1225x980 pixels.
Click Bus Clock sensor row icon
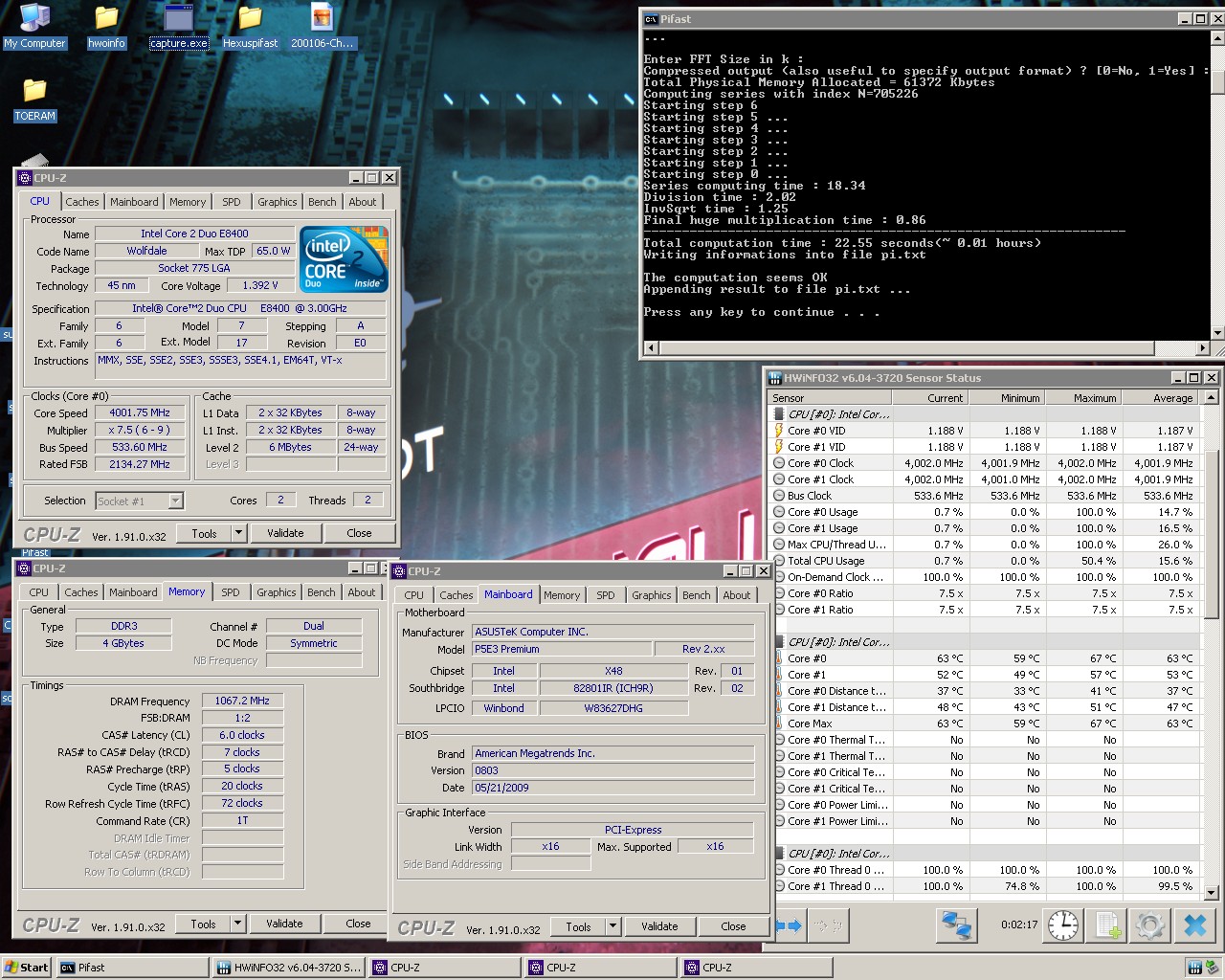click(x=779, y=496)
